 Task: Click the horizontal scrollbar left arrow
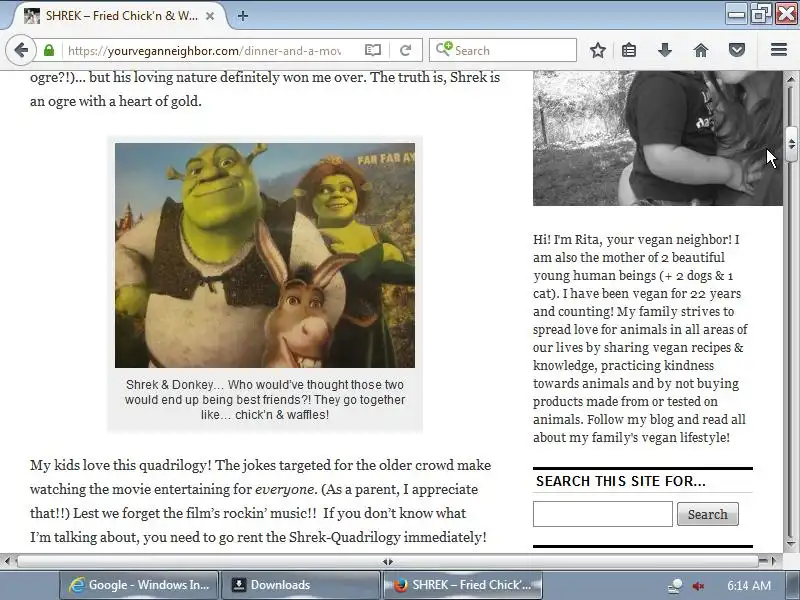tap(7, 561)
